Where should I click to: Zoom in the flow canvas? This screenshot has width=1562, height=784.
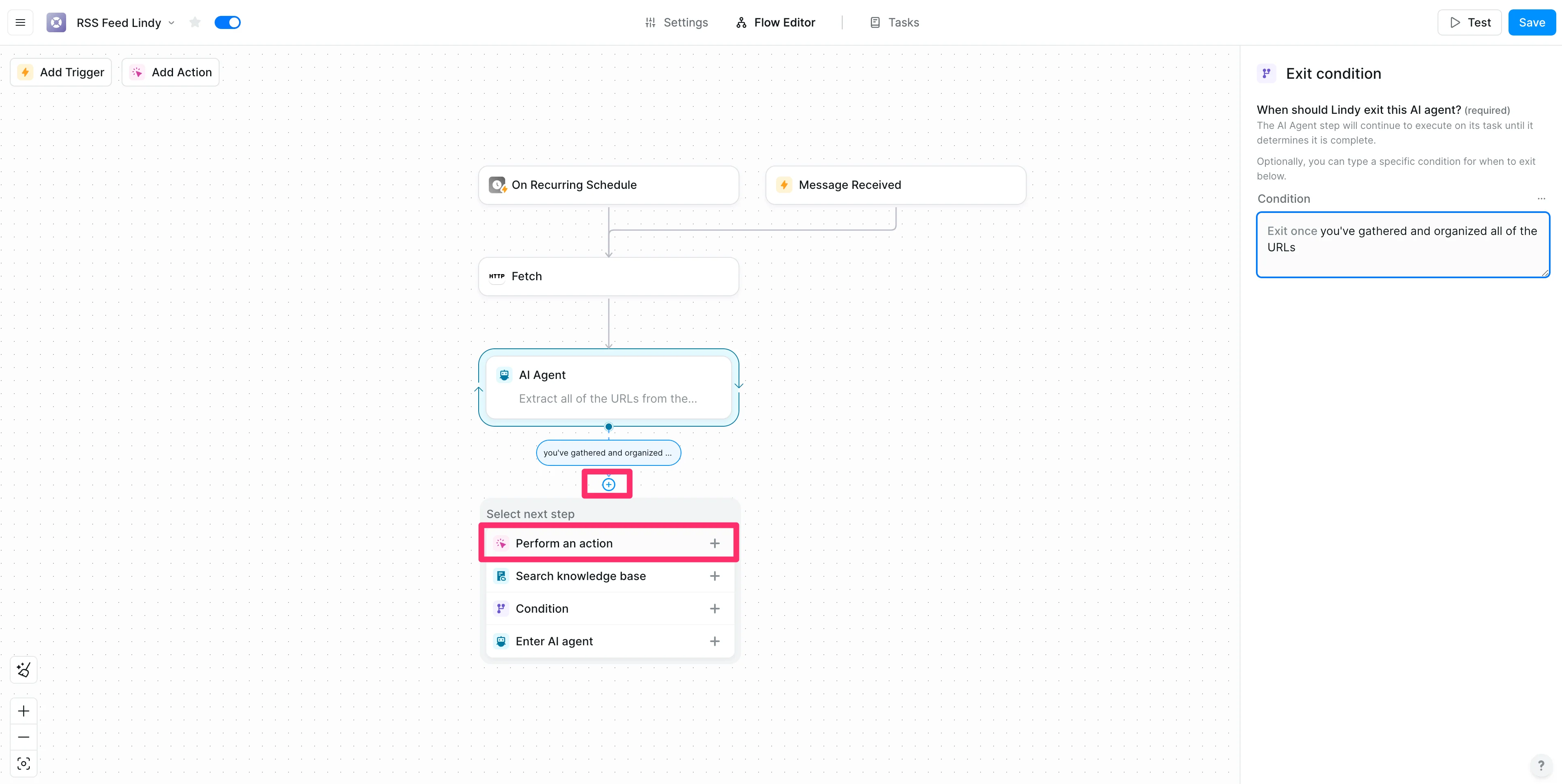(24, 711)
